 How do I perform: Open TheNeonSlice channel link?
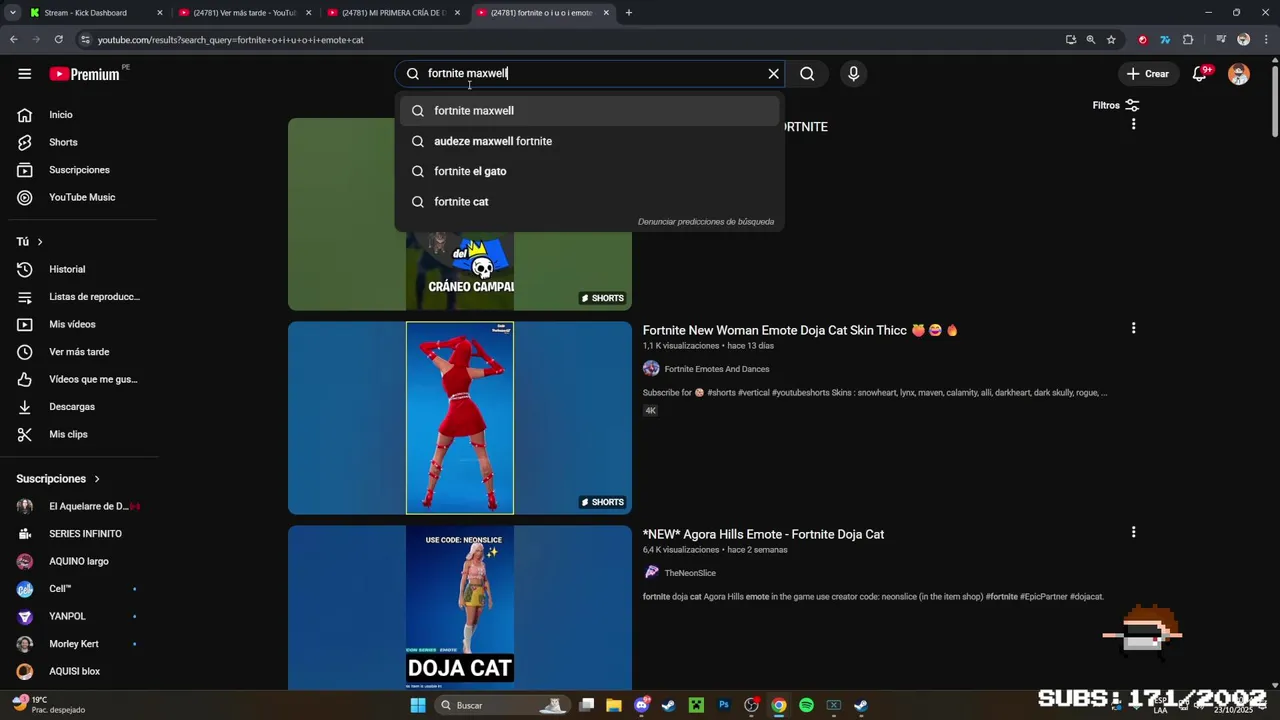pyautogui.click(x=690, y=573)
